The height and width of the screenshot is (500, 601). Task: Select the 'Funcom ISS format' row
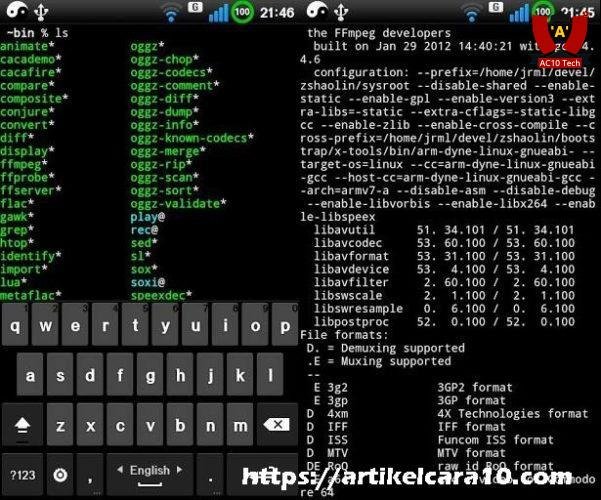(430, 440)
